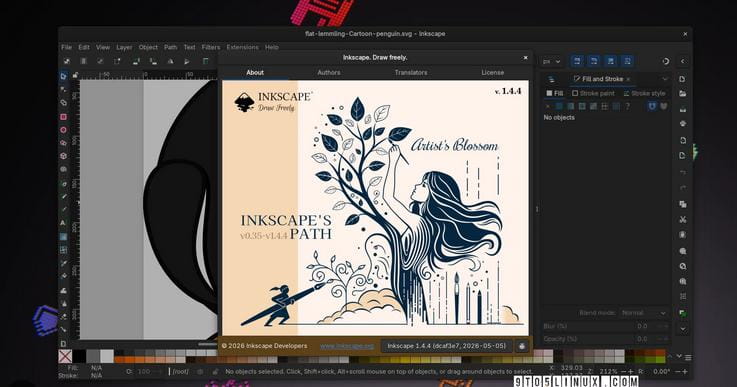Choose Unset paint question mark
Viewport: 737px width, 387px height.
coord(627,107)
